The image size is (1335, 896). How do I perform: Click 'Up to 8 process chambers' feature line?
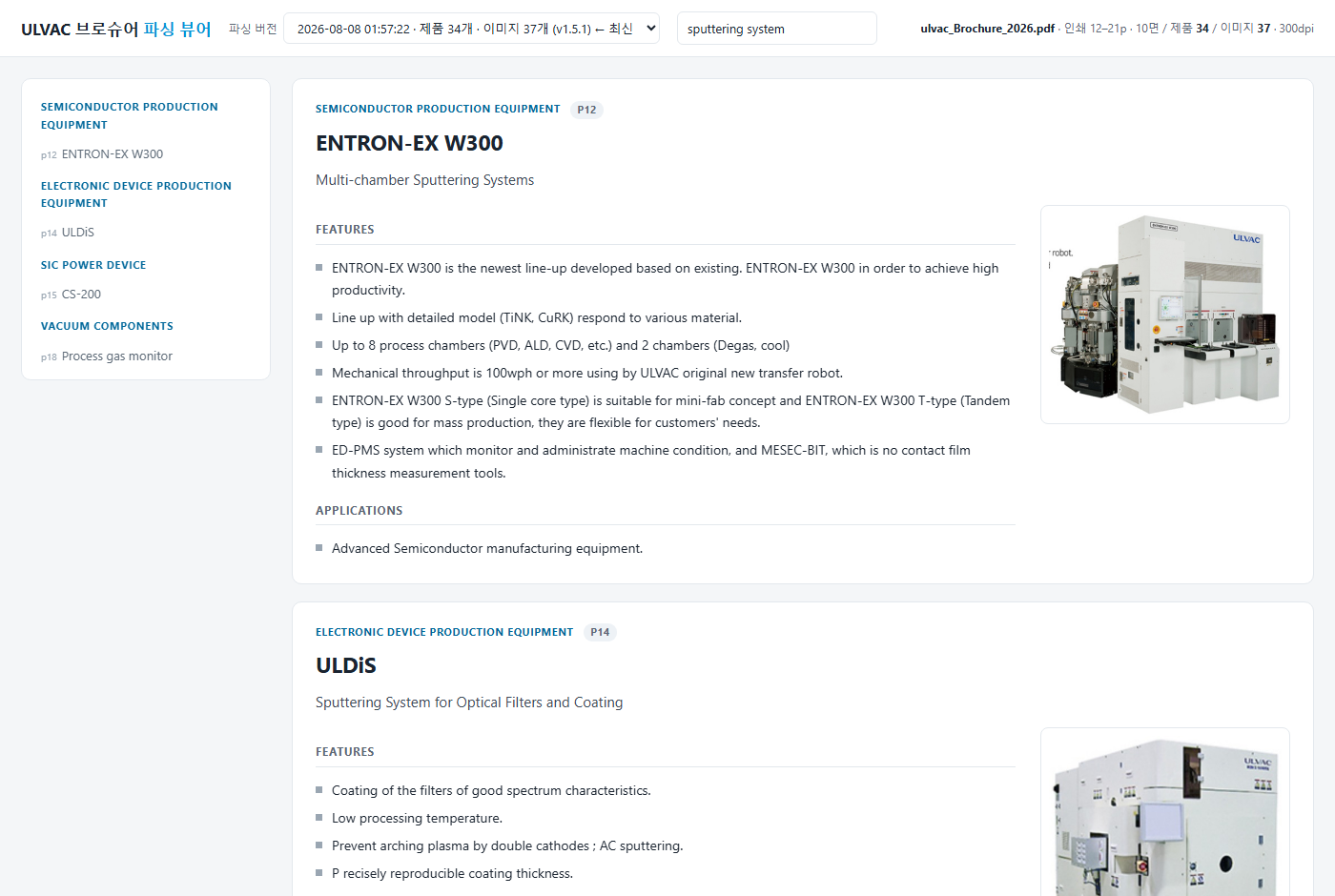click(561, 345)
